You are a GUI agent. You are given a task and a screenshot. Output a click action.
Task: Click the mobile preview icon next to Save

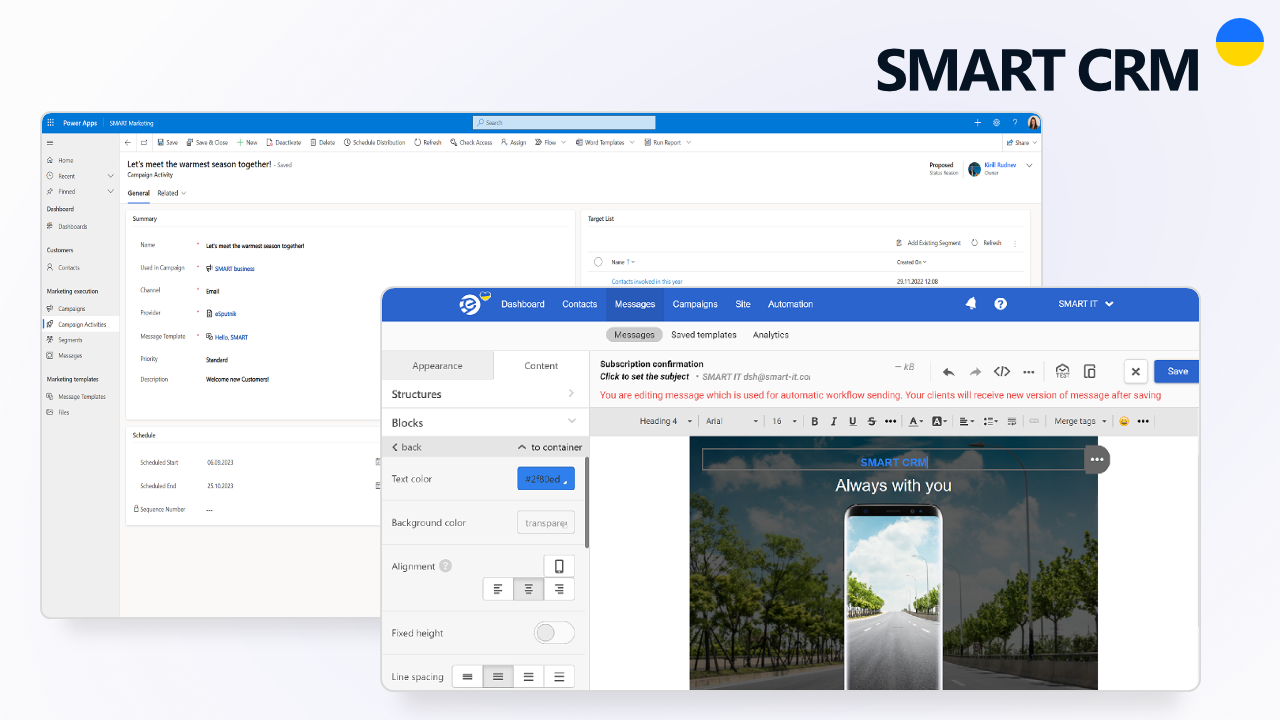(1089, 371)
